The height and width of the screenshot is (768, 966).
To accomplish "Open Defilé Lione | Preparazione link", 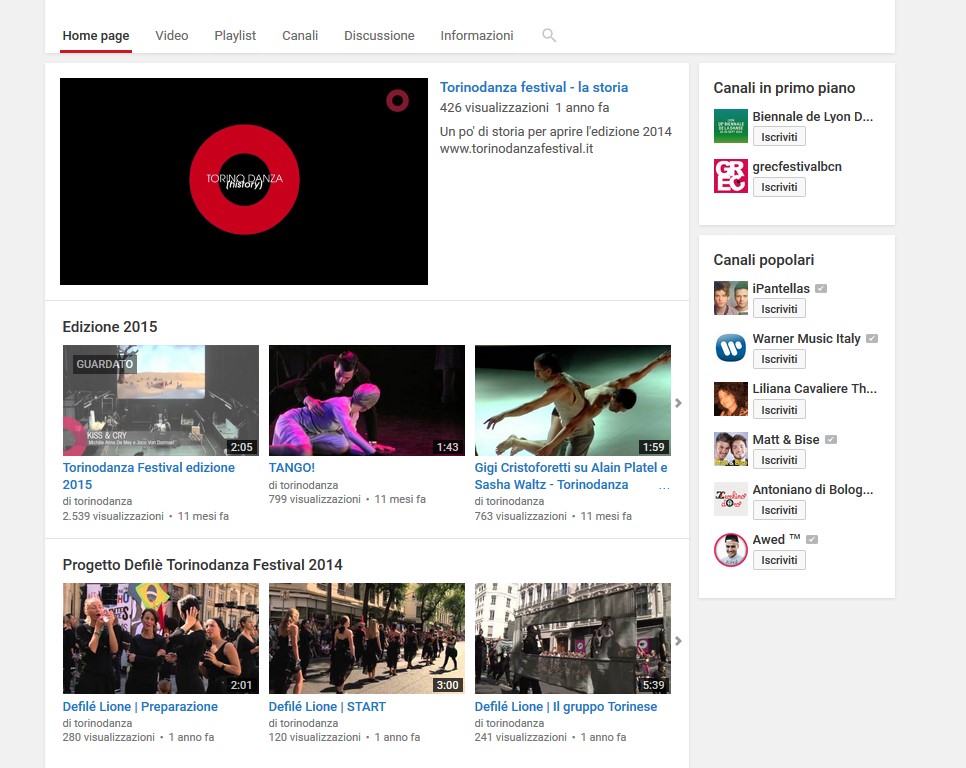I will [x=140, y=706].
